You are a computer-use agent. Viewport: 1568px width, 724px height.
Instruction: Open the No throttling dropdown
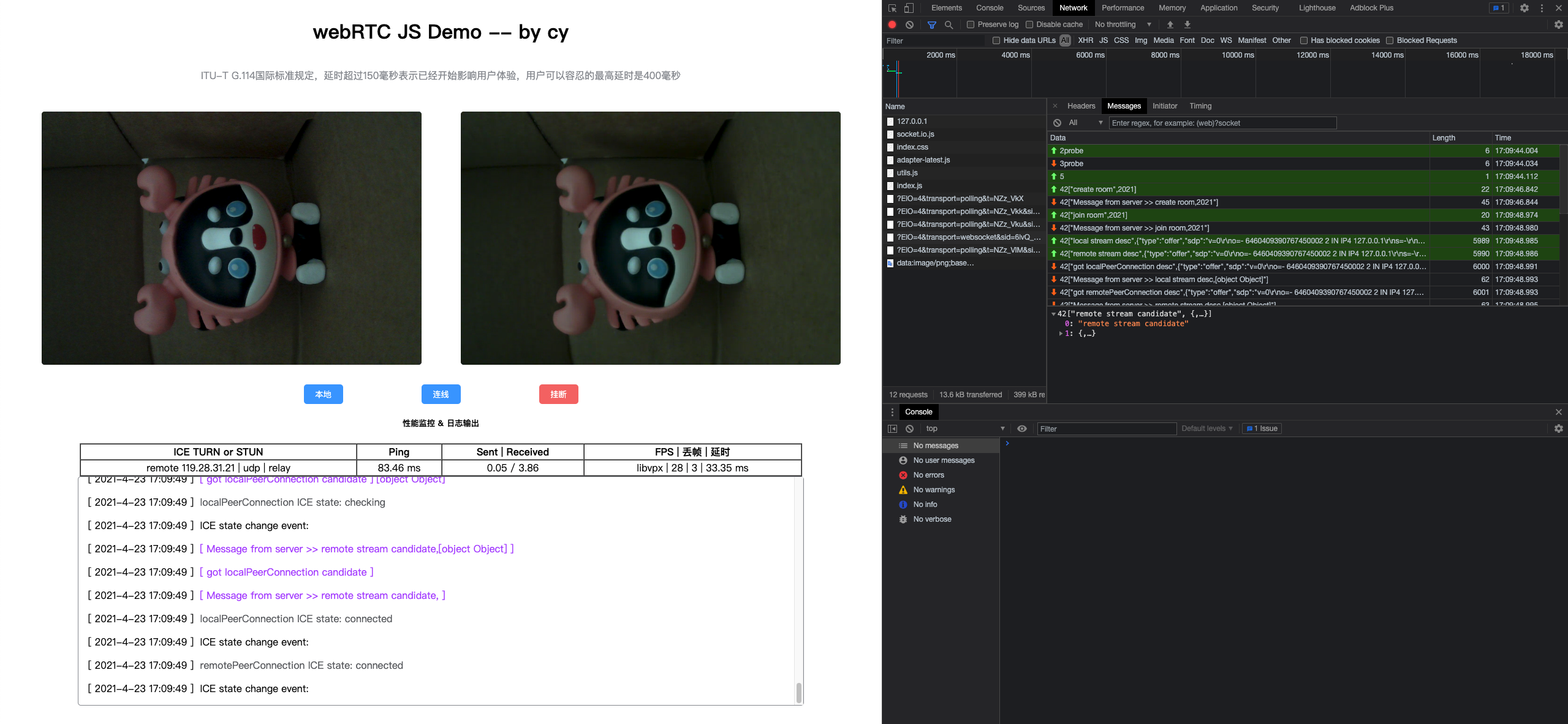click(1123, 25)
